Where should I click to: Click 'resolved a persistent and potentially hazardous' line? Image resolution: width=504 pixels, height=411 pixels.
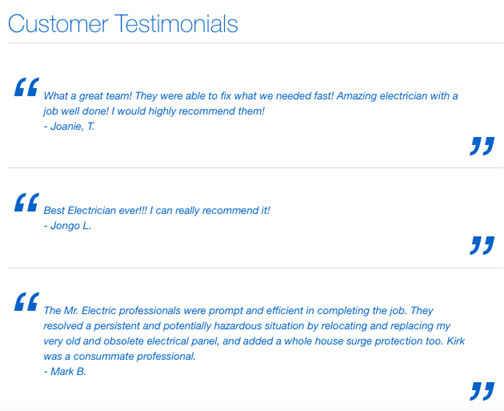coord(247,326)
